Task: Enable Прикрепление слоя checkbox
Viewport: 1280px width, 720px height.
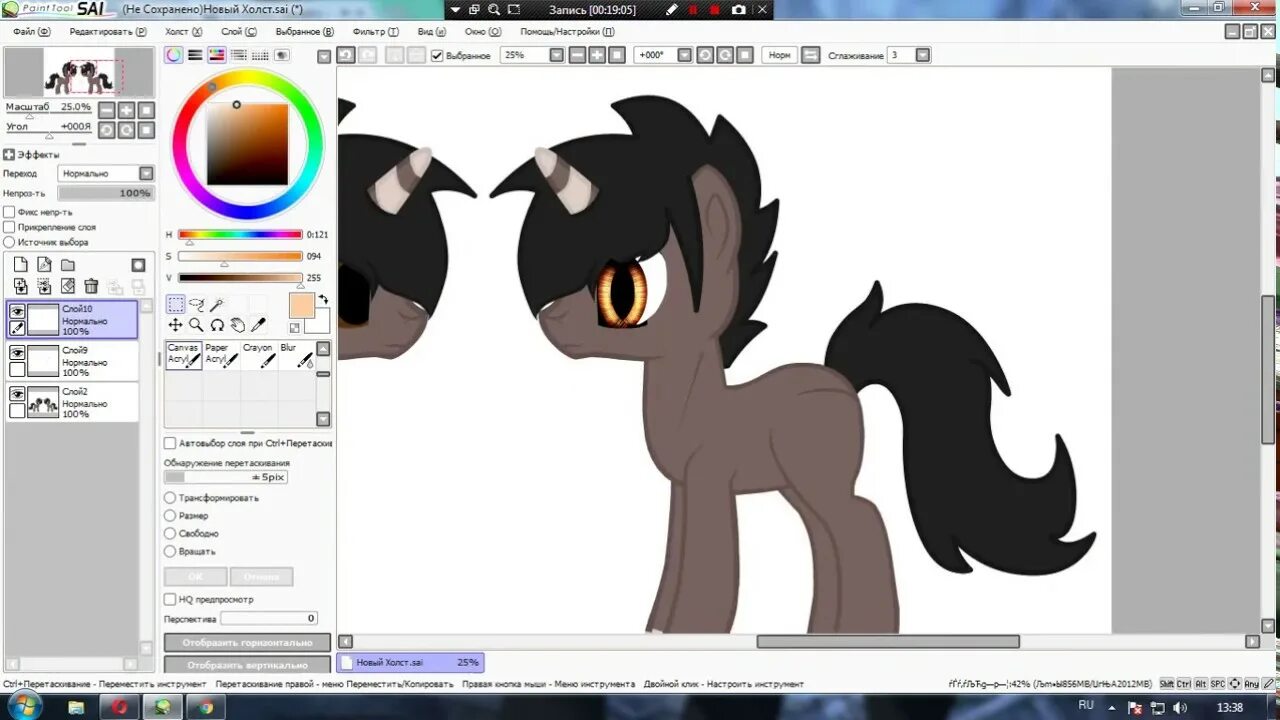Action: pos(9,227)
